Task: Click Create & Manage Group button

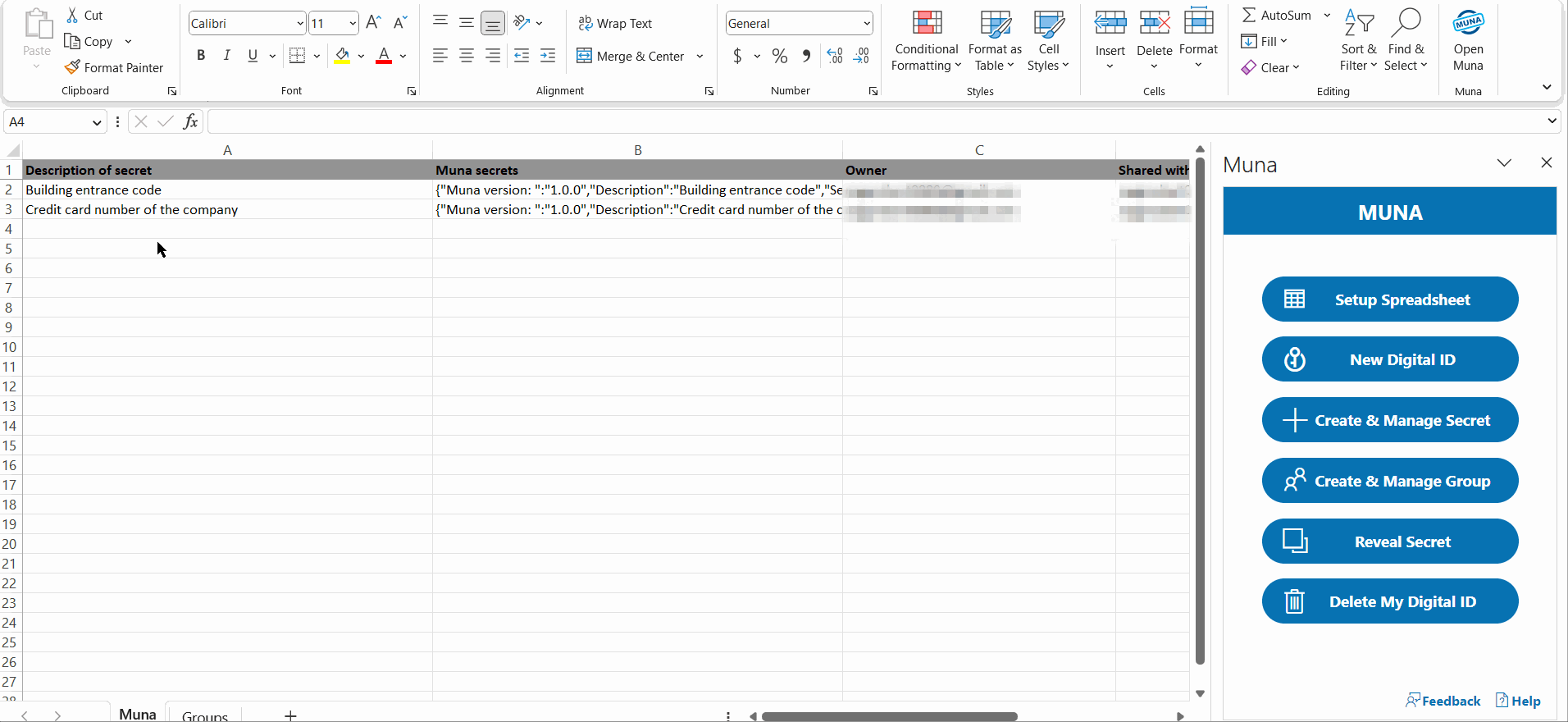Action: coord(1390,481)
